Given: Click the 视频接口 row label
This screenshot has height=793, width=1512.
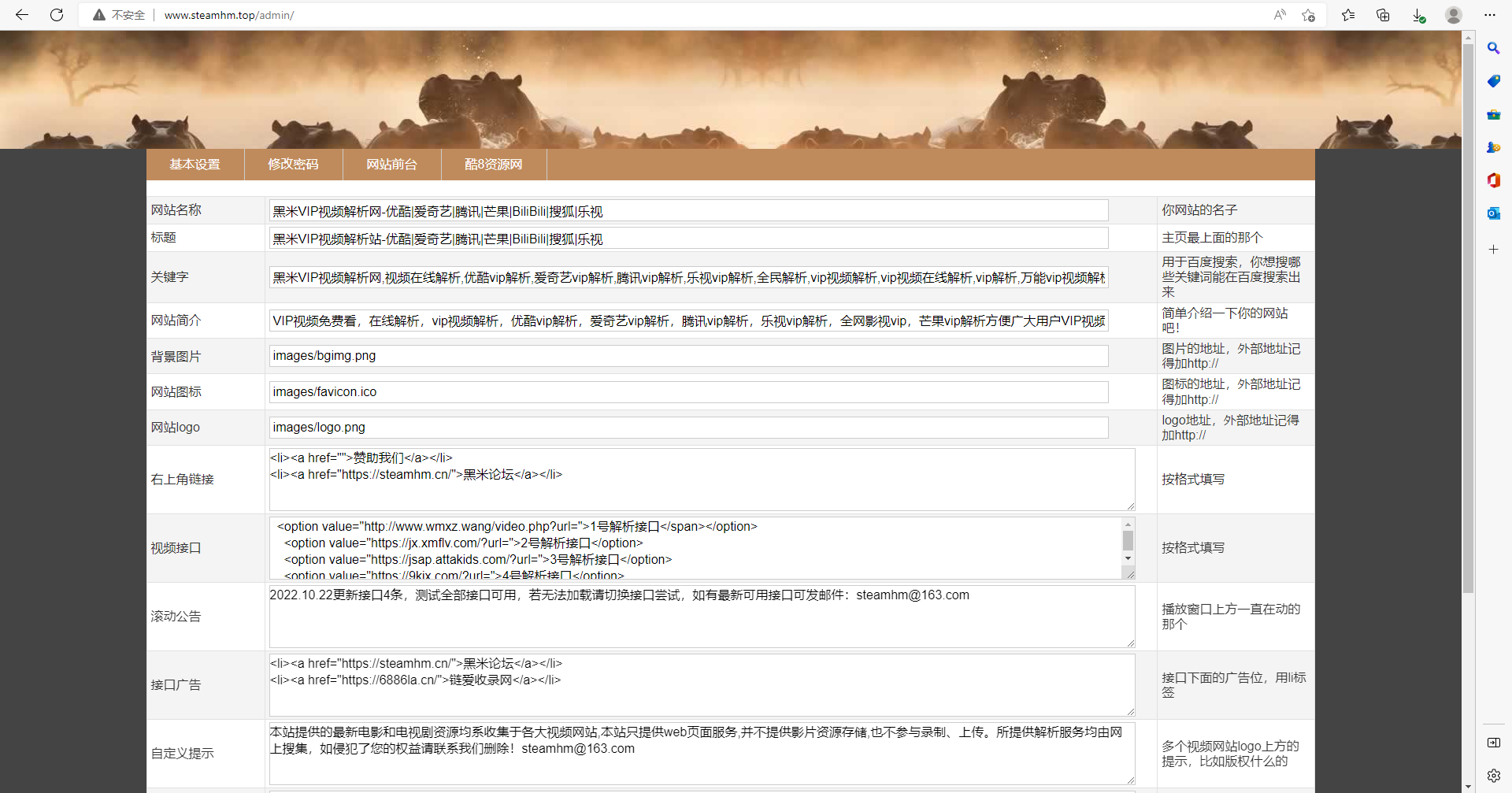Looking at the screenshot, I should [x=176, y=548].
